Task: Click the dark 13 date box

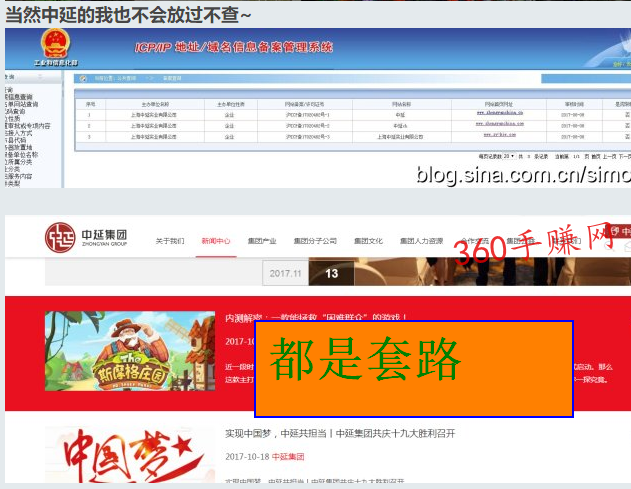Action: pos(331,273)
